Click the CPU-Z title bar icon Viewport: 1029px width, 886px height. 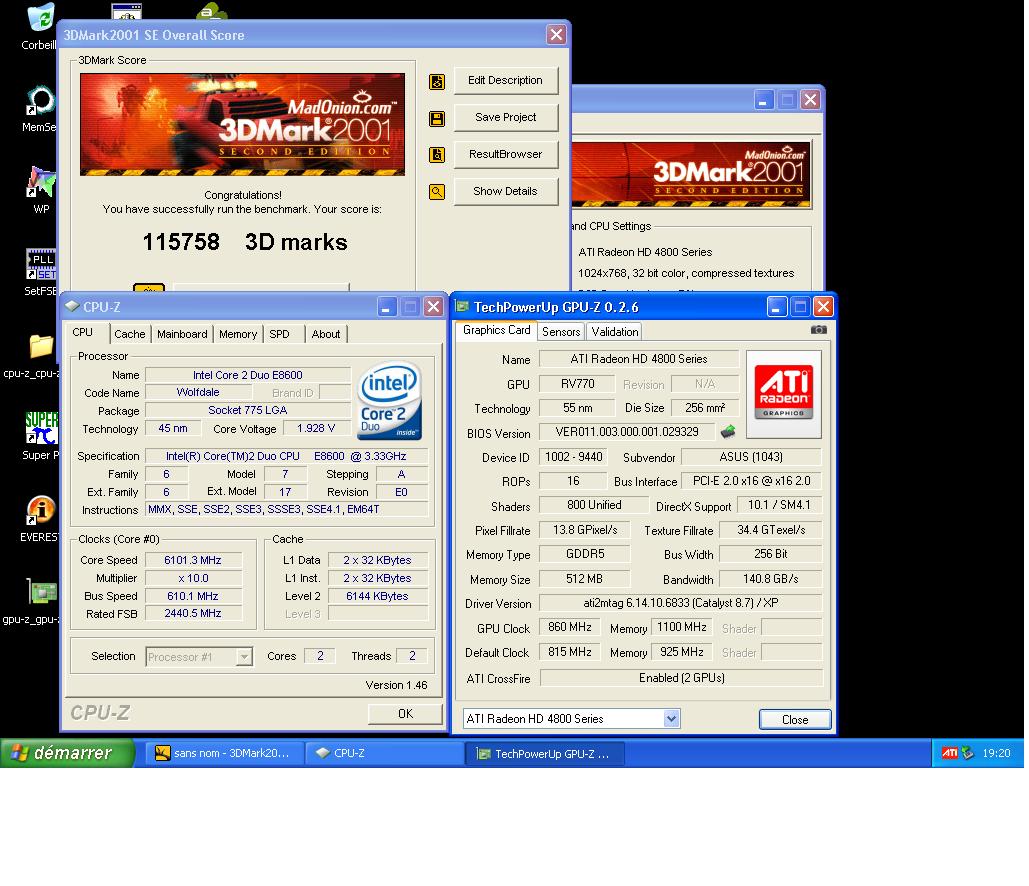coord(72,306)
